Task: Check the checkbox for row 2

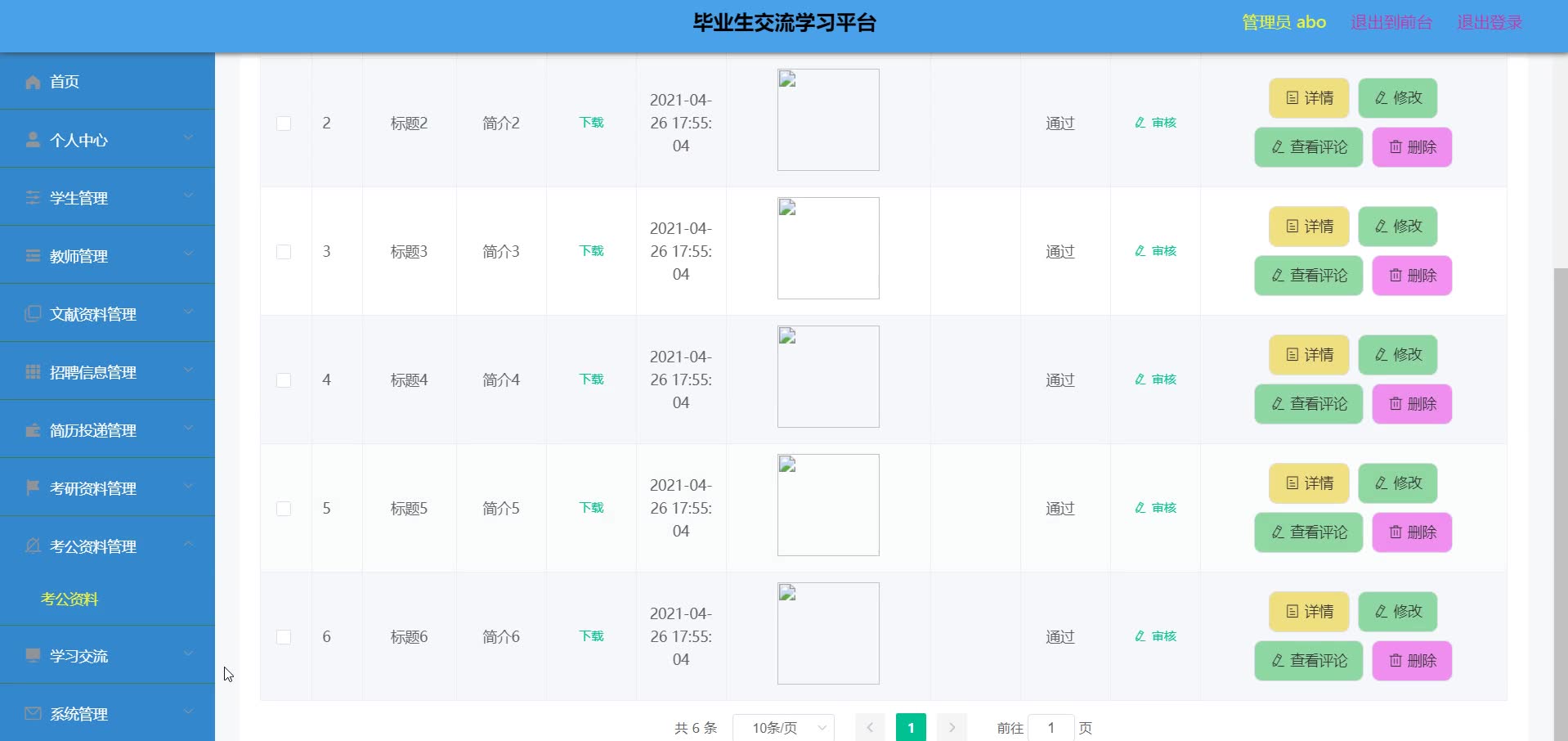Action: coord(284,123)
